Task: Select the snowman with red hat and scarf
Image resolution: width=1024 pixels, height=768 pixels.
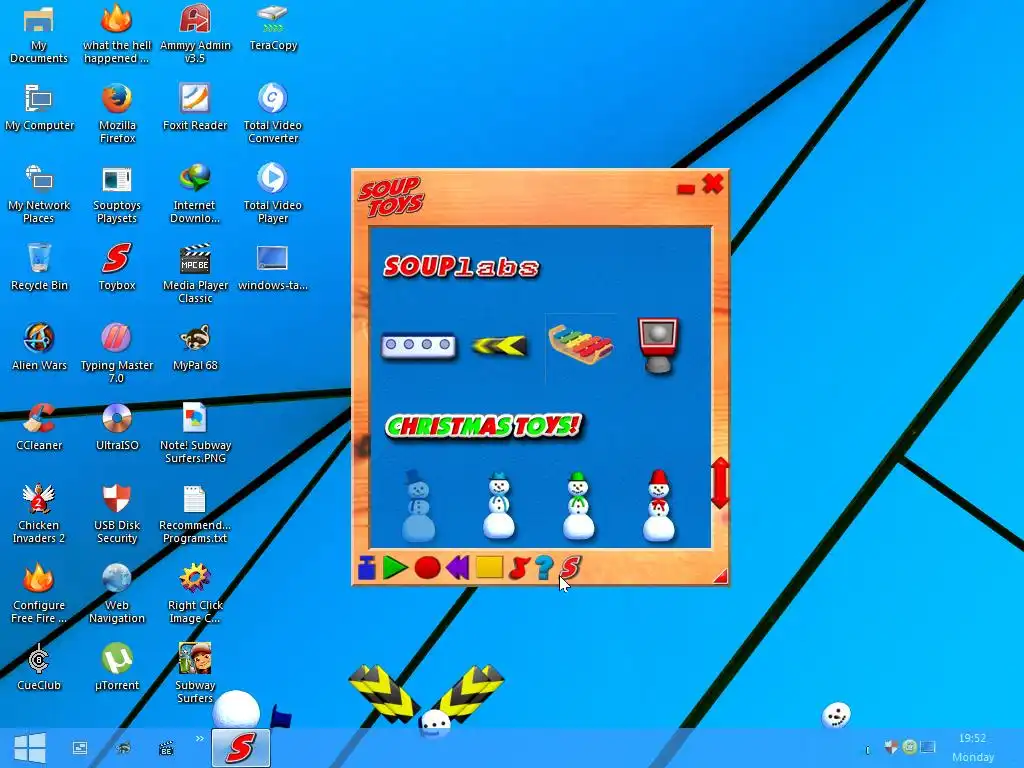Action: click(659, 505)
